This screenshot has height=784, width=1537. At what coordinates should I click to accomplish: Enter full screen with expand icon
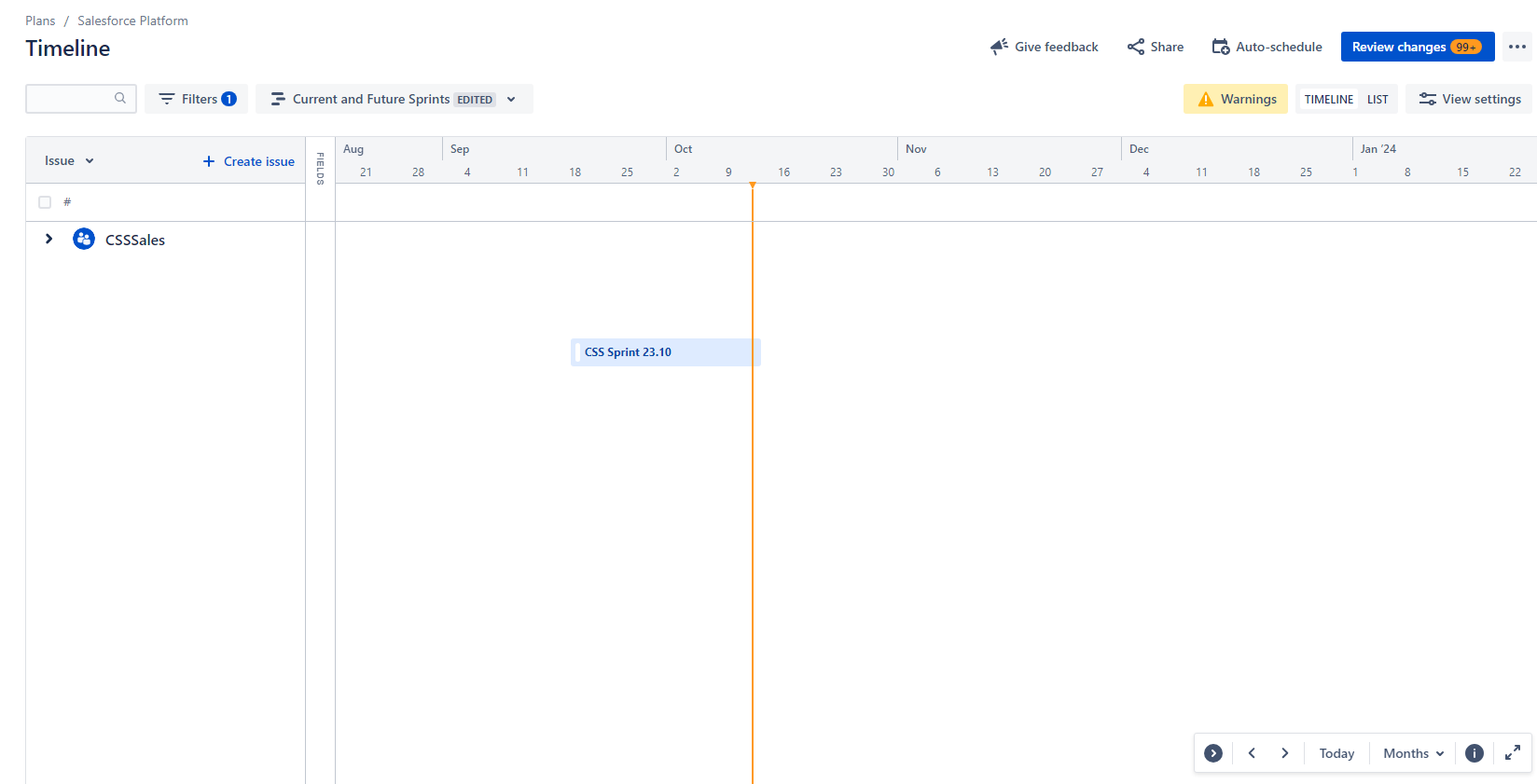point(1513,752)
